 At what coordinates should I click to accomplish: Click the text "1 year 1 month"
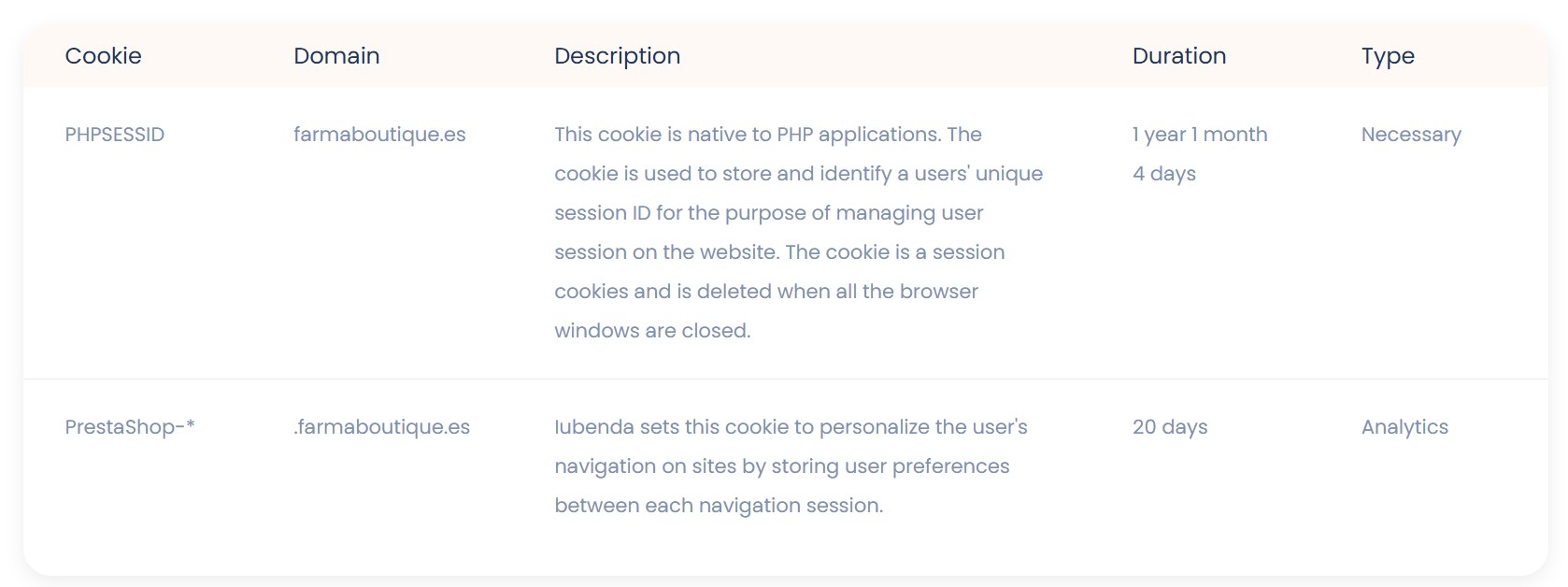pos(1199,135)
